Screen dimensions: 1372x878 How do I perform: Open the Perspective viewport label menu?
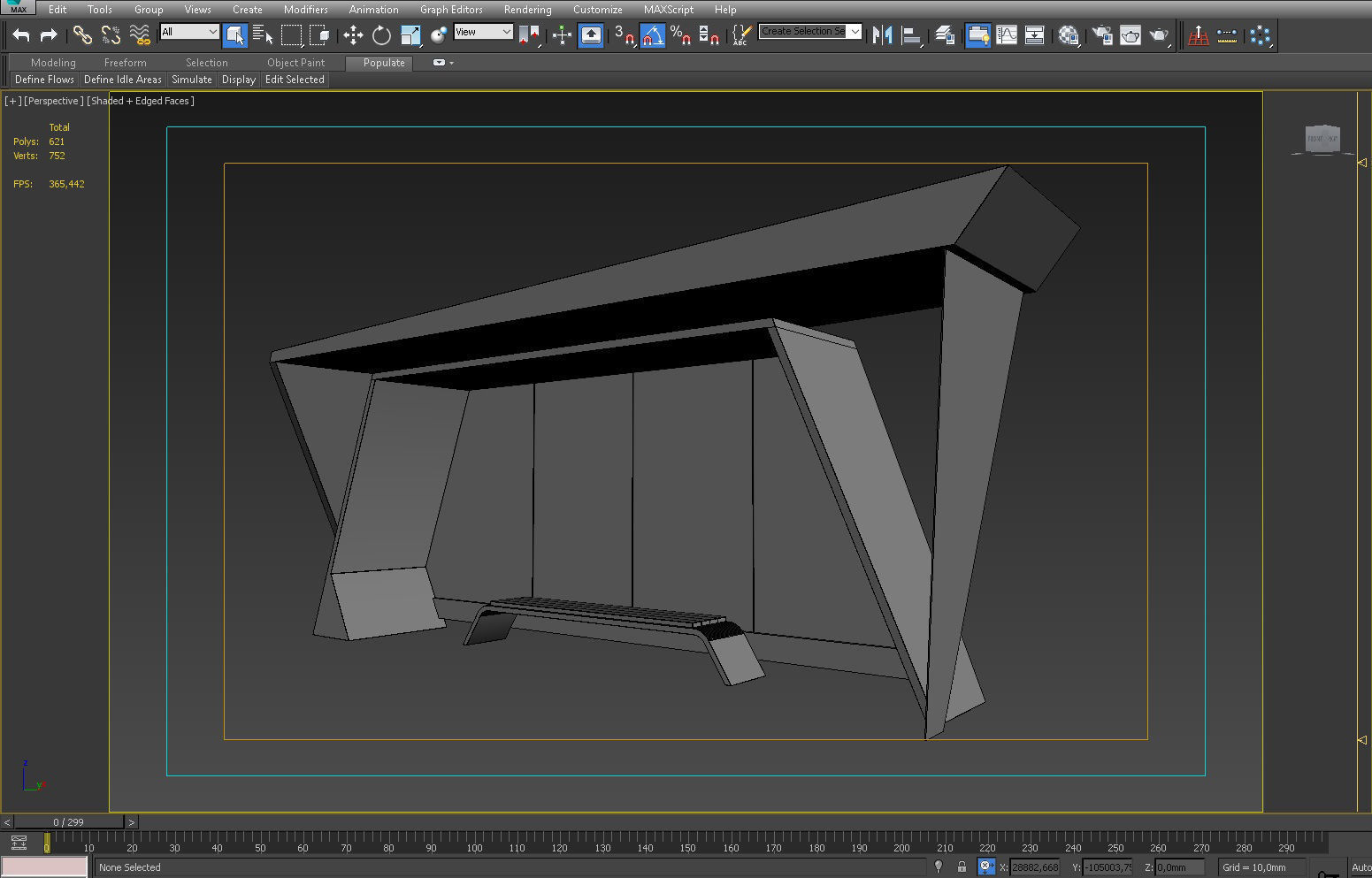(x=54, y=101)
